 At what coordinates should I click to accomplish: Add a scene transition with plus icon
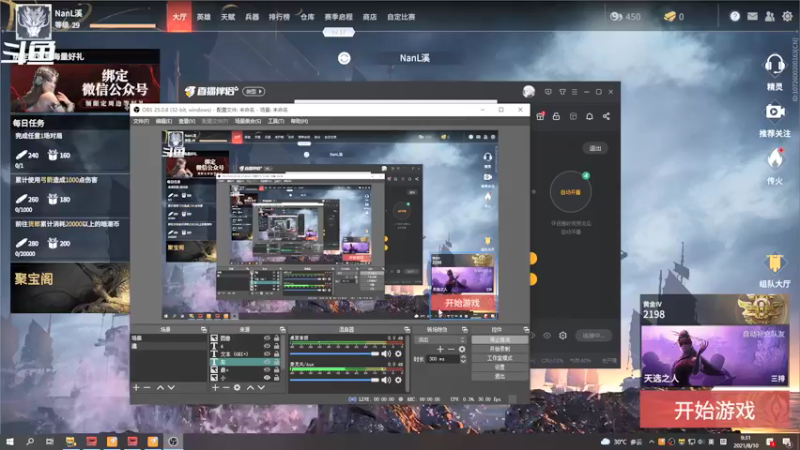pyautogui.click(x=440, y=349)
